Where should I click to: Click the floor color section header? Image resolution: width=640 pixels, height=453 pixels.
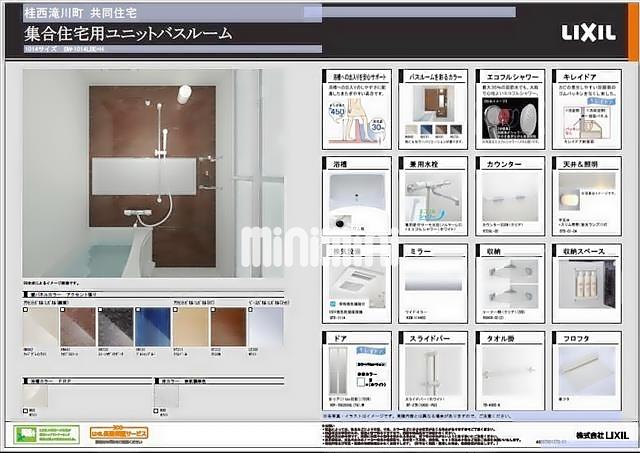(219, 381)
